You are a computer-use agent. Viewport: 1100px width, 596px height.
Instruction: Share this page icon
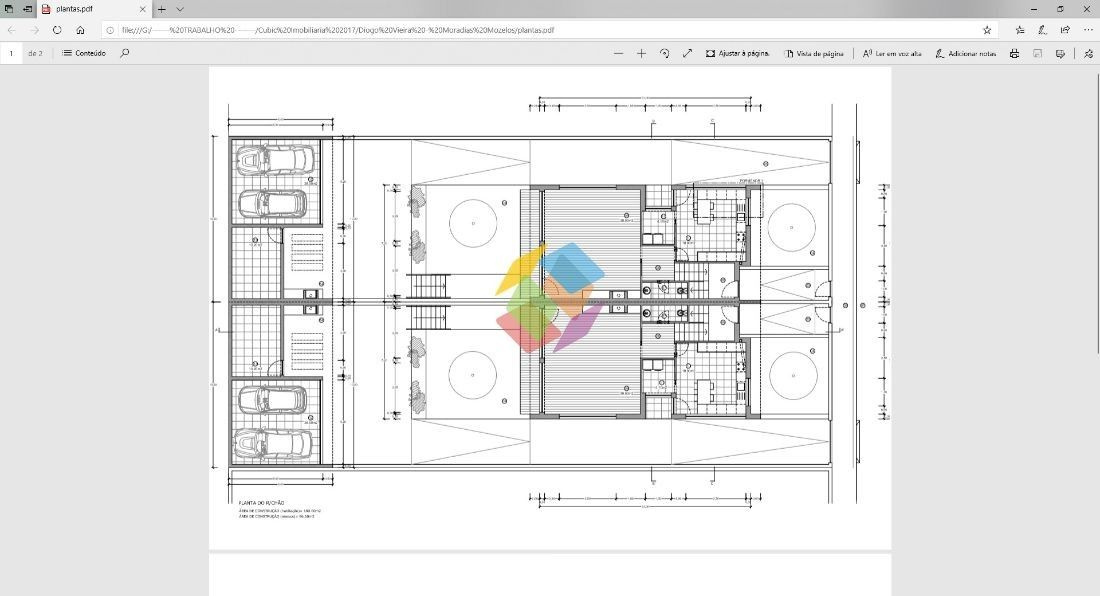click(x=1064, y=30)
